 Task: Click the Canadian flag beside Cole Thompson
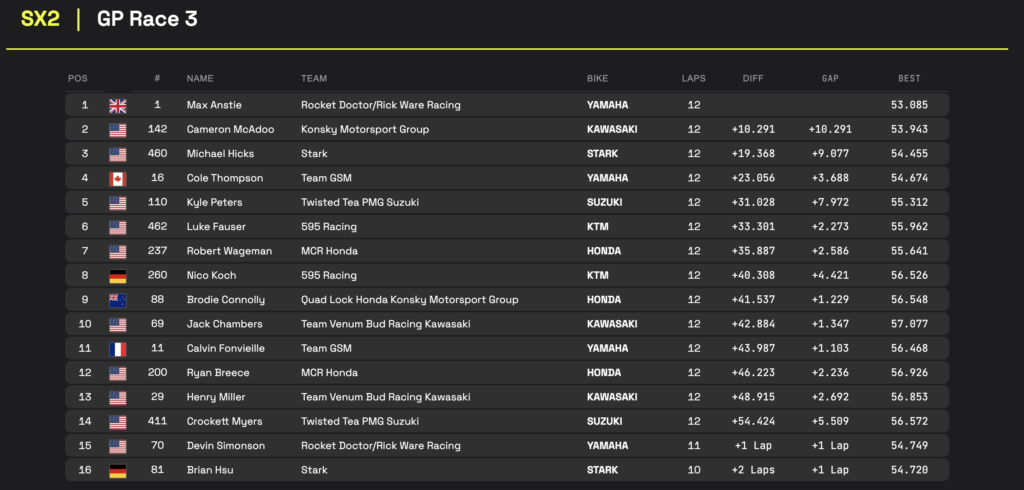118,179
